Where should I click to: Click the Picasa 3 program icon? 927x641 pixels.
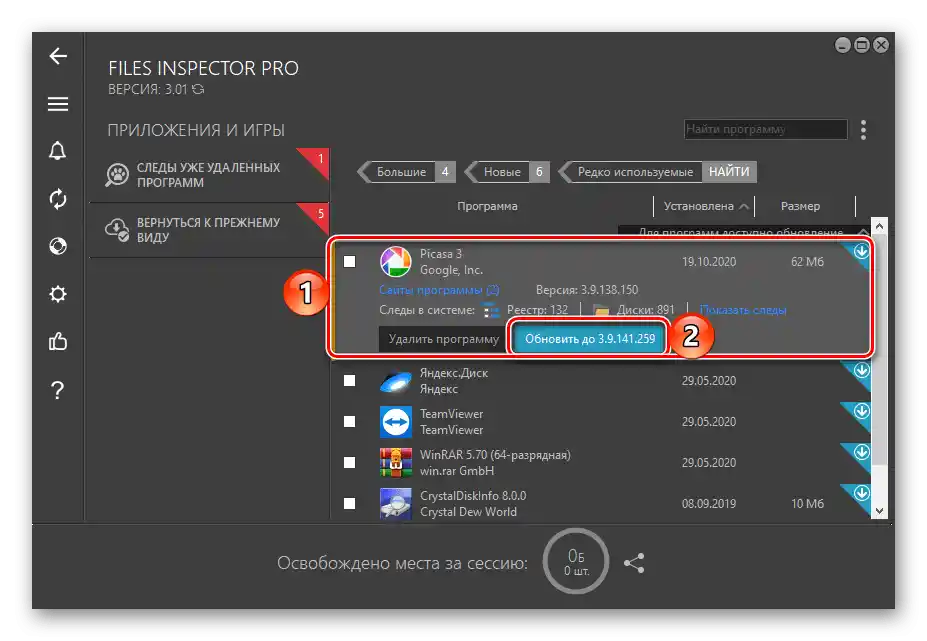(396, 261)
